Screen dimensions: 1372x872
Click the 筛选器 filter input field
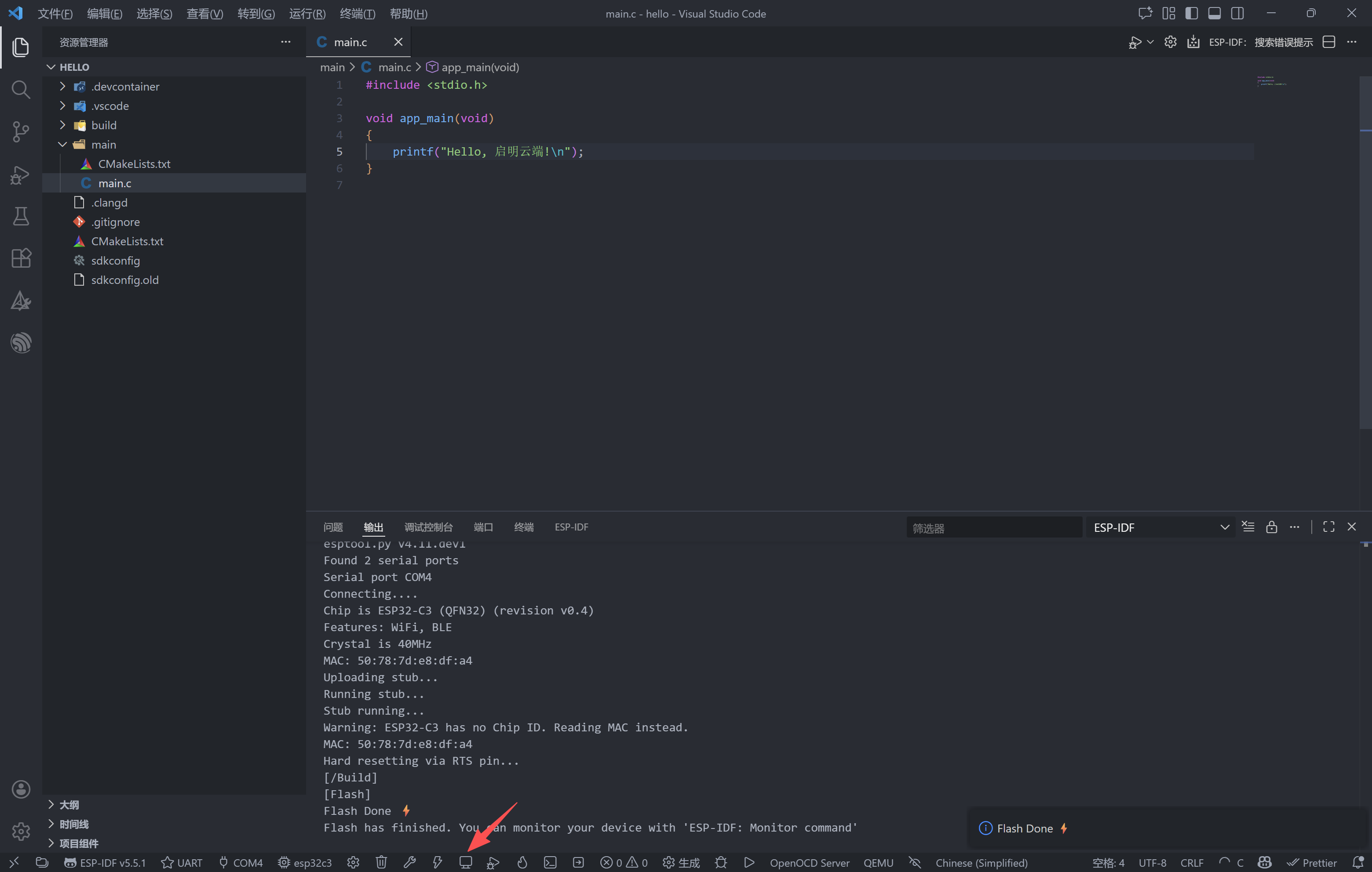[994, 527]
